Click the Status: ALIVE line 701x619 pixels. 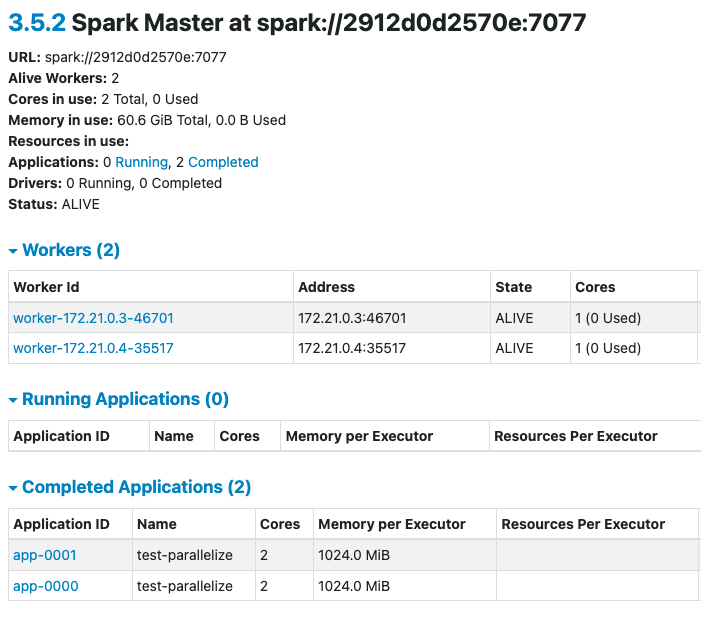tap(54, 204)
